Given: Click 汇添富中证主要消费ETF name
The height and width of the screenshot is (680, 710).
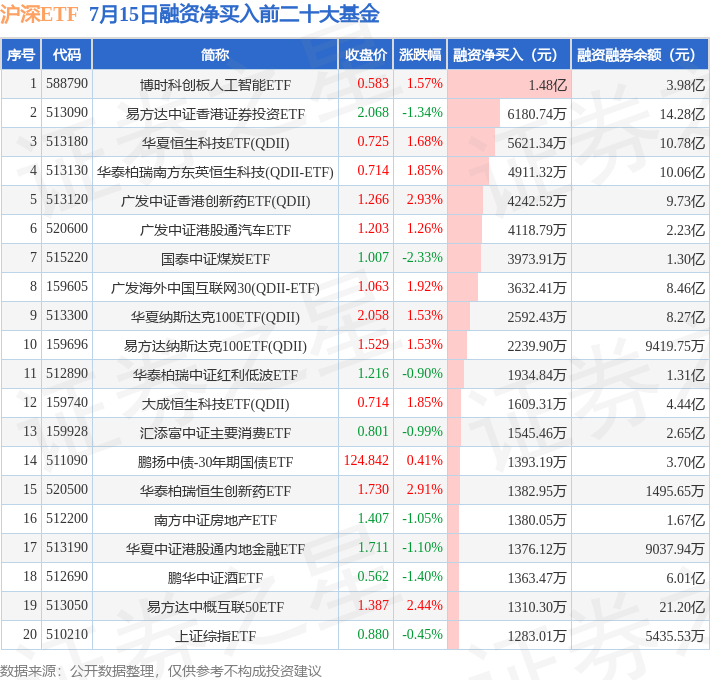Looking at the screenshot, I should point(215,432).
